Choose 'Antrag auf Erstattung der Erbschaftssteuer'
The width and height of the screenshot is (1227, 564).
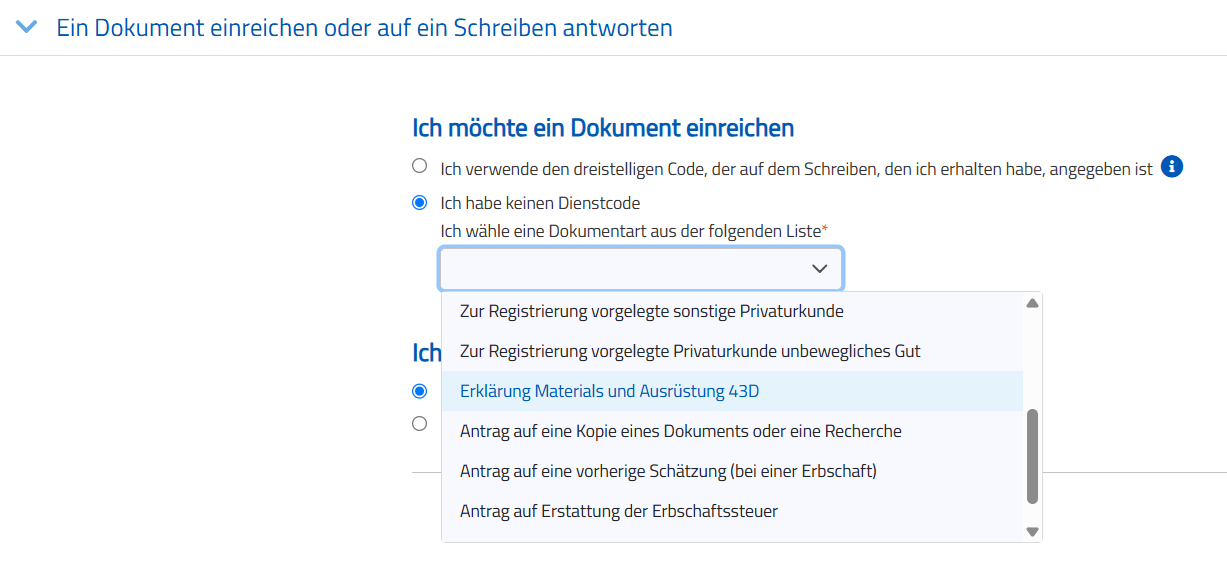618,511
